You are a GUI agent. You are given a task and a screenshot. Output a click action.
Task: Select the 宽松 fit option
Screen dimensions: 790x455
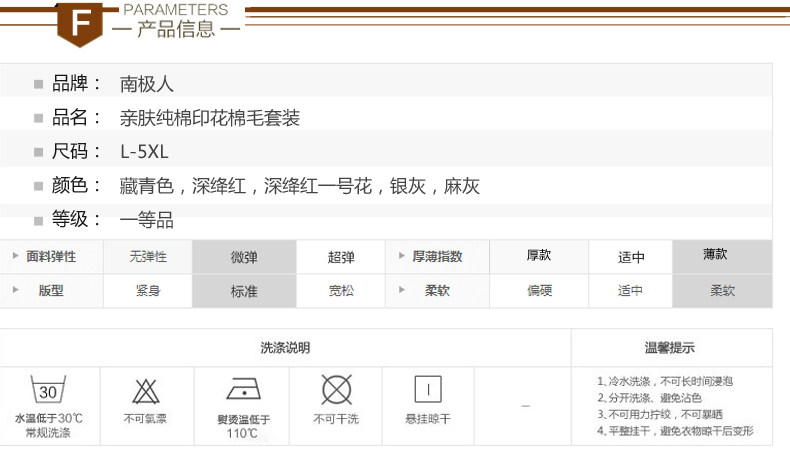click(x=341, y=291)
